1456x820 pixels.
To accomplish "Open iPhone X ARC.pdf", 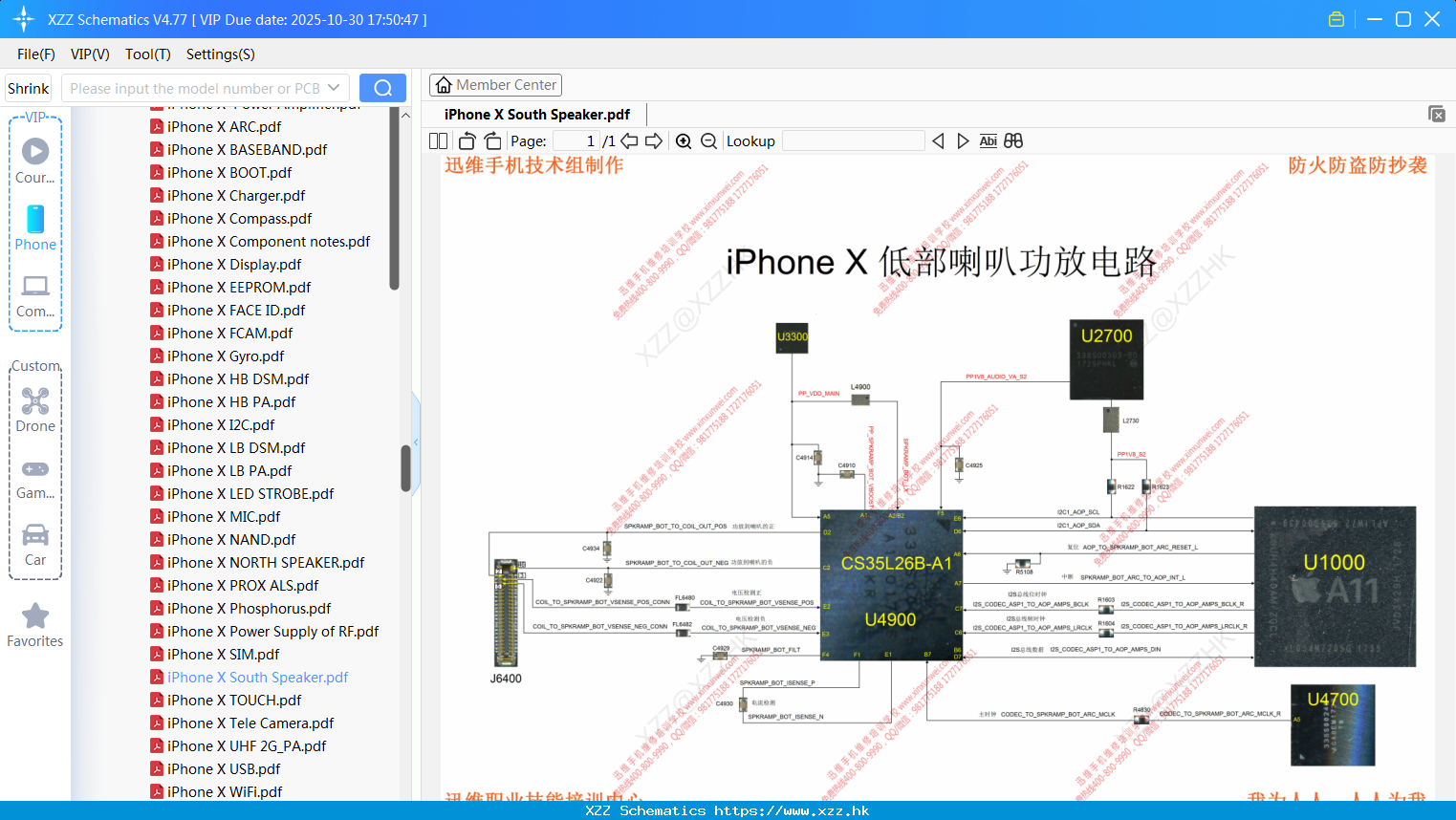I will (x=224, y=126).
